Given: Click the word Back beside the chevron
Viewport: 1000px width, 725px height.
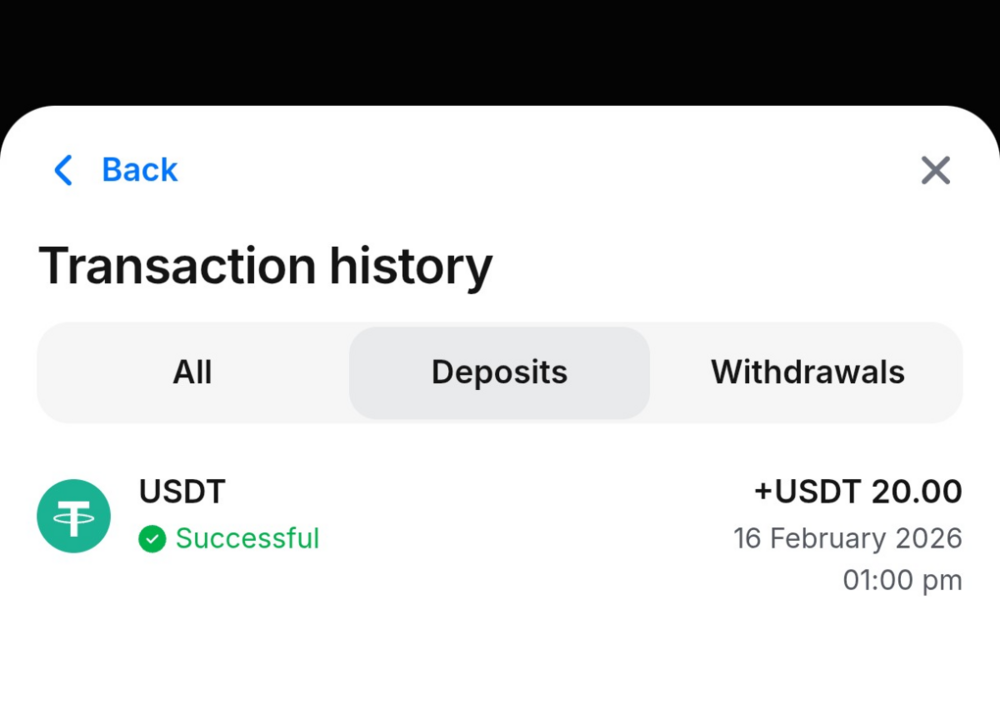Looking at the screenshot, I should (x=140, y=171).
